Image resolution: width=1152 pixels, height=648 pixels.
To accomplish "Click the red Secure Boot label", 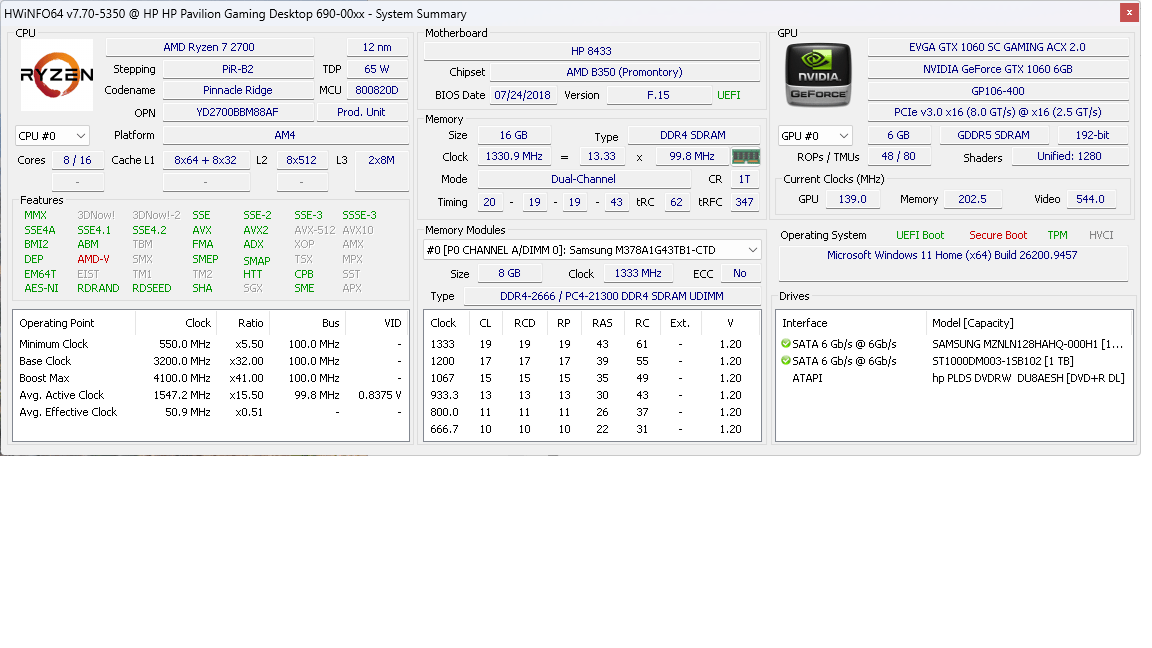I will [x=998, y=235].
